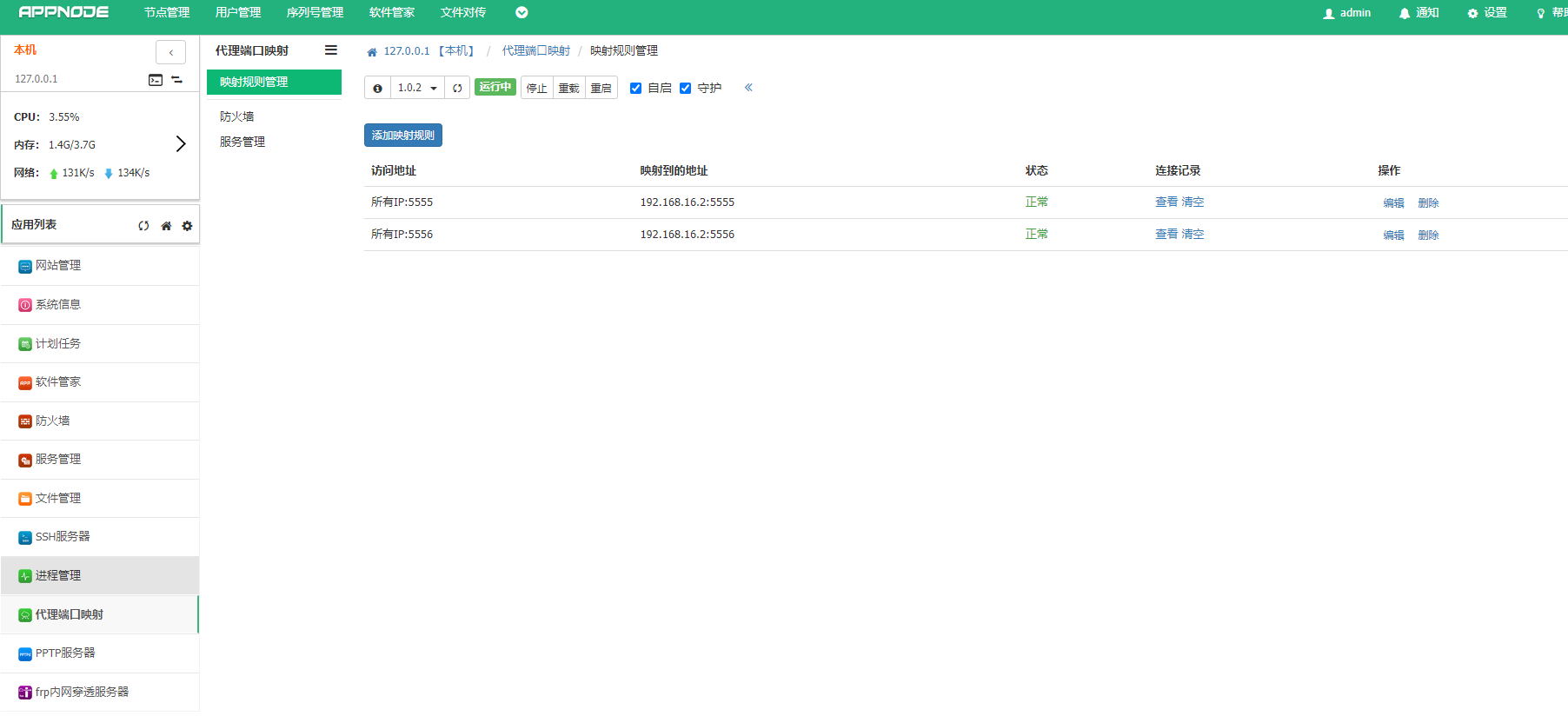Clear connection log for port 5555
Screen dimensions: 1568x716
[x=1193, y=202]
